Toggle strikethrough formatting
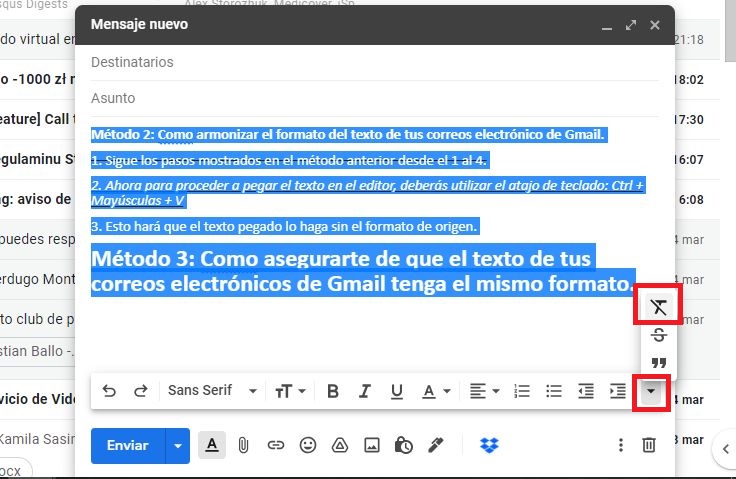This screenshot has width=736, height=479. (x=659, y=335)
